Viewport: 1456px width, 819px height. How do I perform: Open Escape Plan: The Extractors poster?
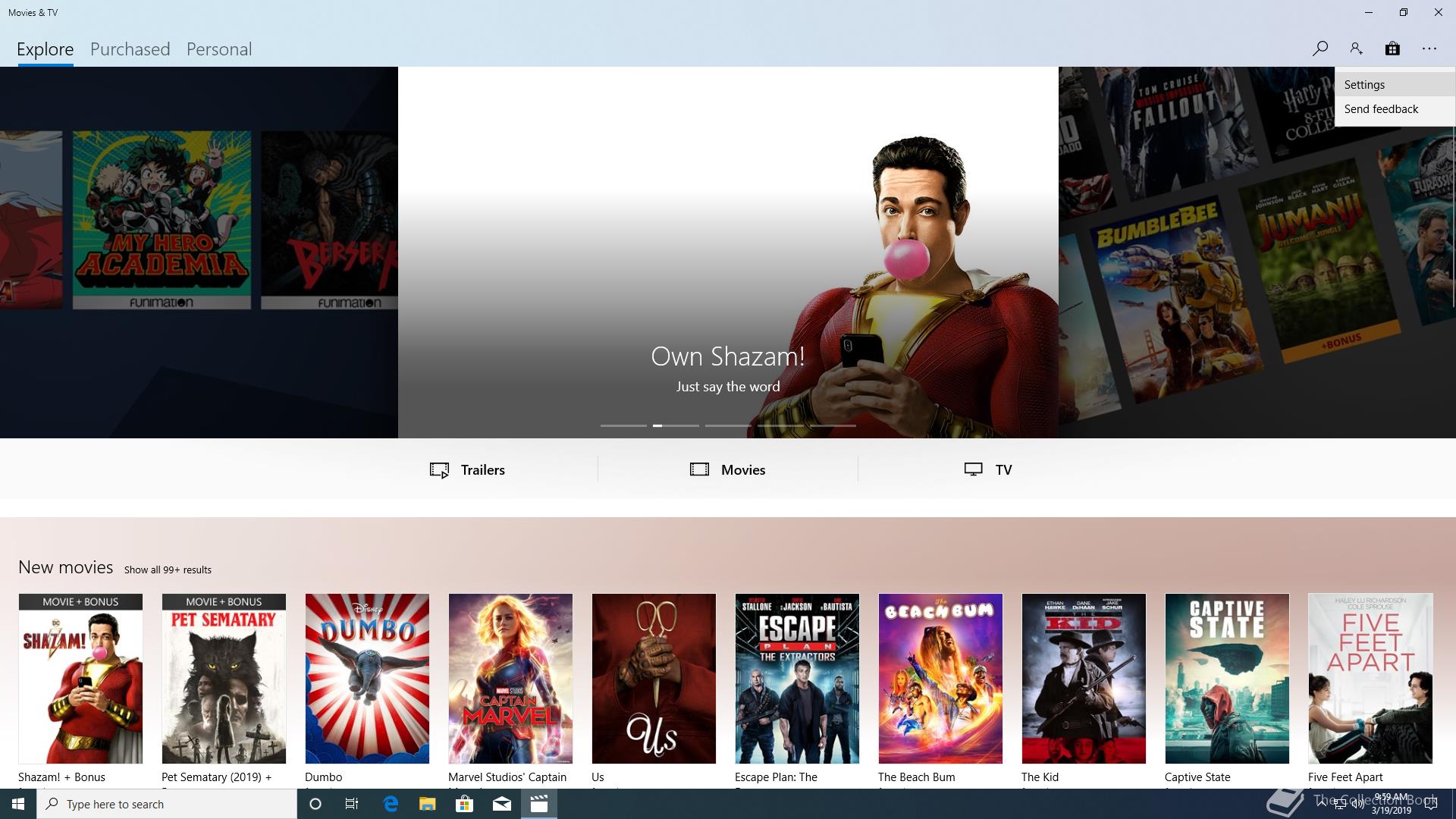click(797, 679)
